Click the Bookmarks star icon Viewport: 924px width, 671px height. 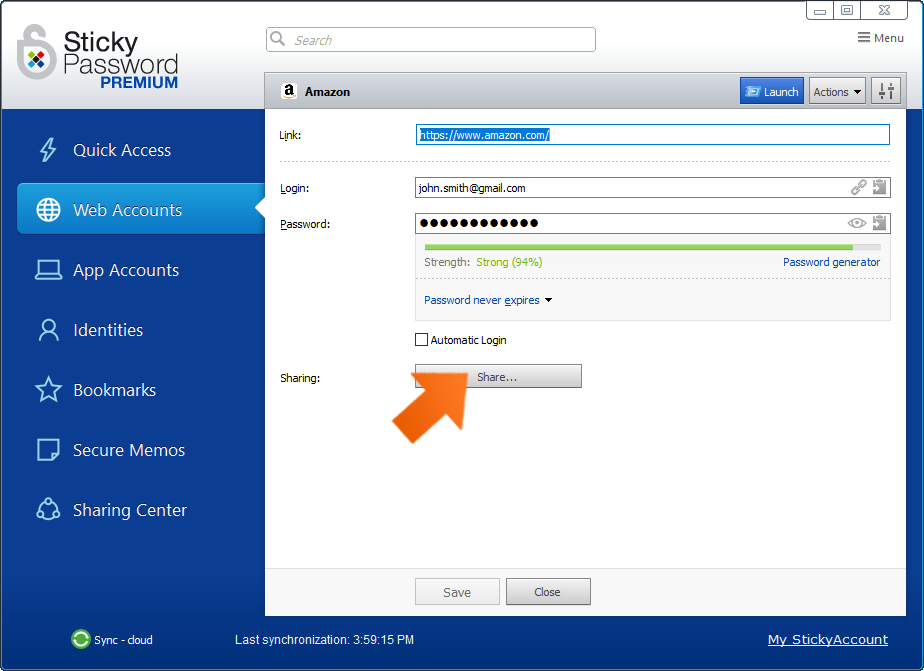48,389
